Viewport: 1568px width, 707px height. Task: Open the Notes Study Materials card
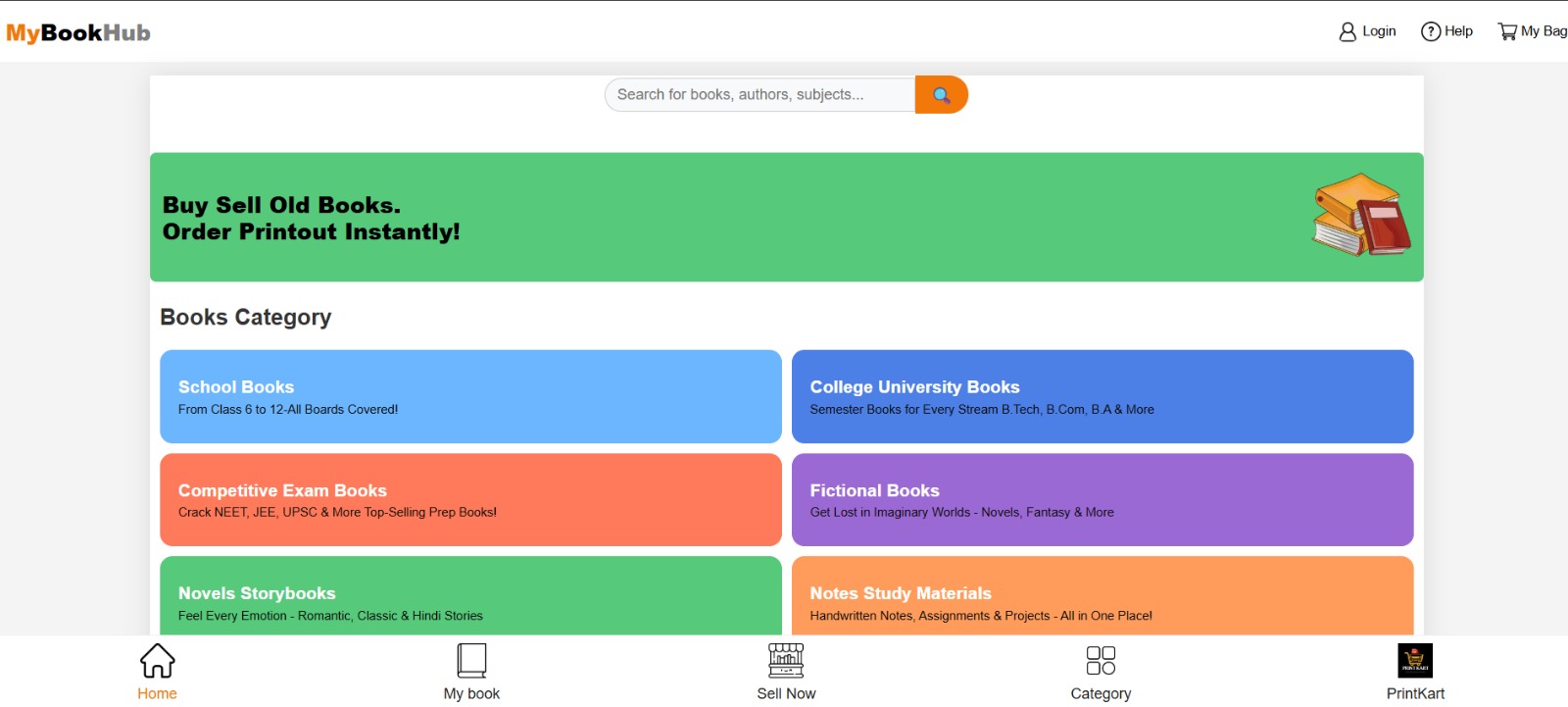pos(1102,595)
